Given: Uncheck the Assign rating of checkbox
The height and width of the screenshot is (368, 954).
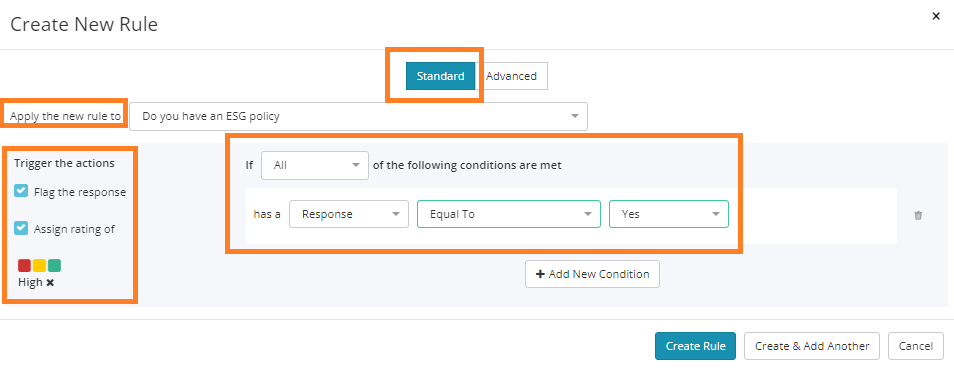Looking at the screenshot, I should [21, 228].
